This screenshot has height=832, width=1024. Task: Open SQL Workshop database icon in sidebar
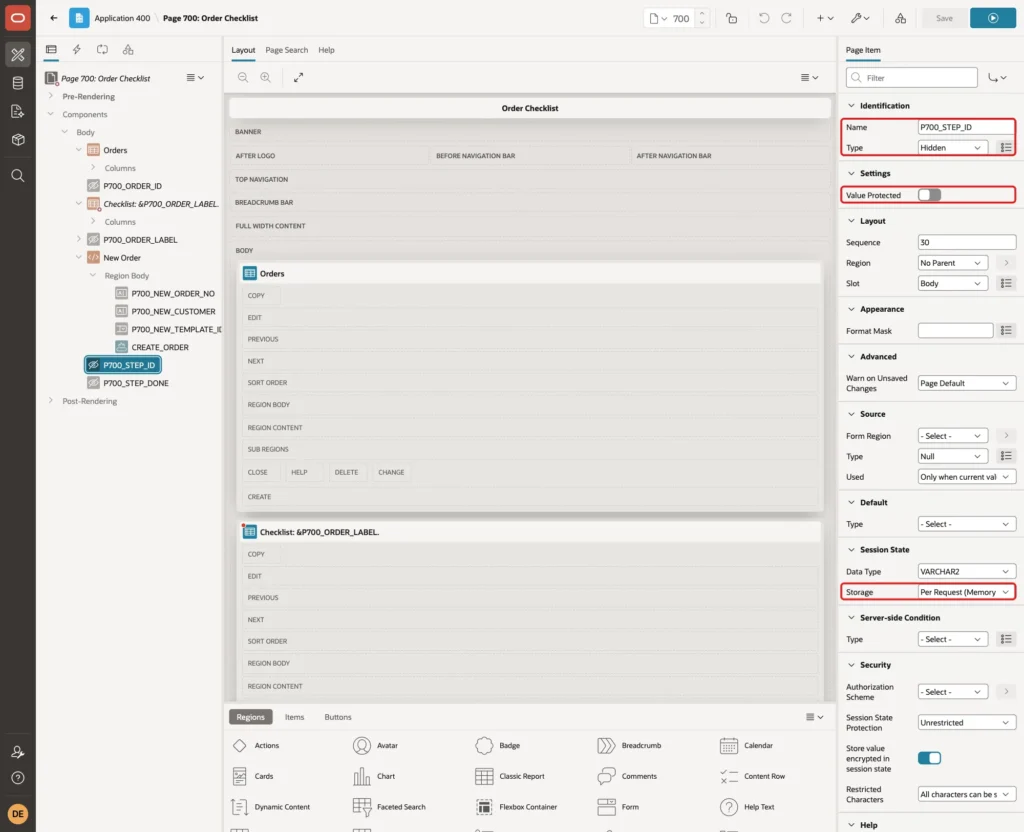pos(18,83)
